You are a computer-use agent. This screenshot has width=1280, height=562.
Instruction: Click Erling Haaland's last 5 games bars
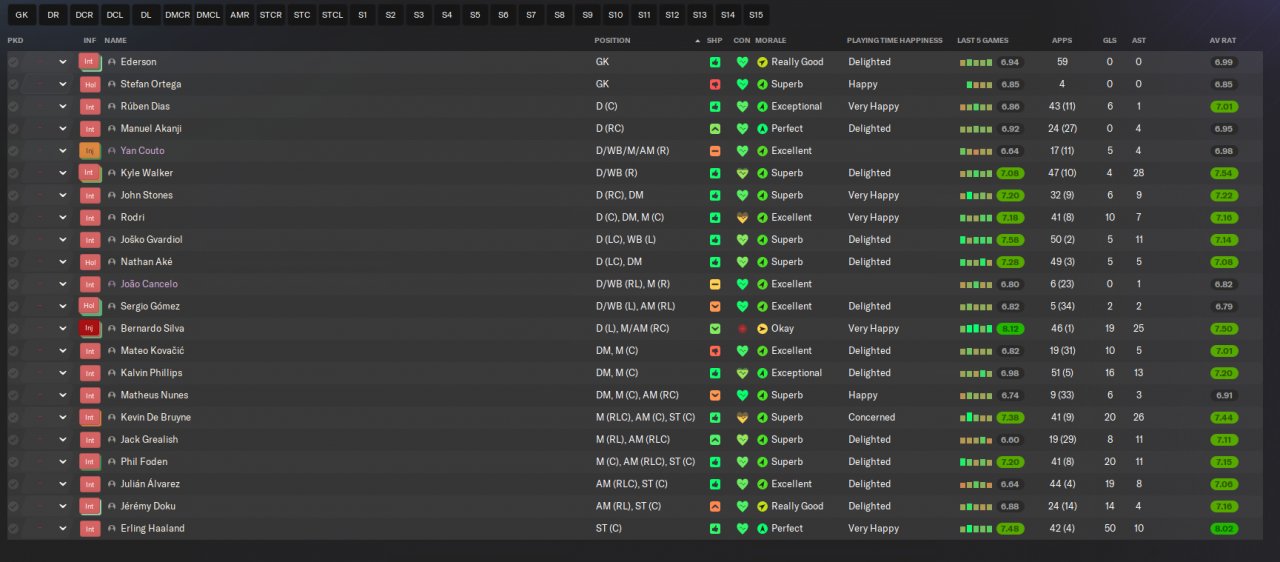coord(976,528)
